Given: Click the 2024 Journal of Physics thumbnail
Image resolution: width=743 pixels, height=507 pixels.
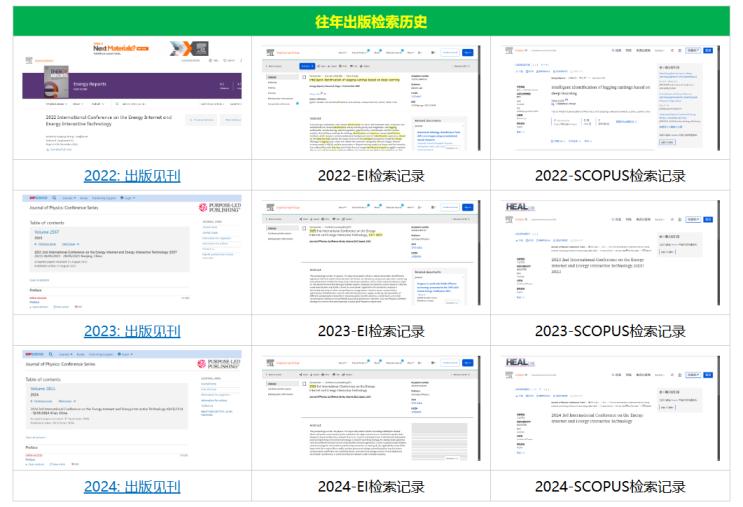Looking at the screenshot, I should tap(133, 409).
